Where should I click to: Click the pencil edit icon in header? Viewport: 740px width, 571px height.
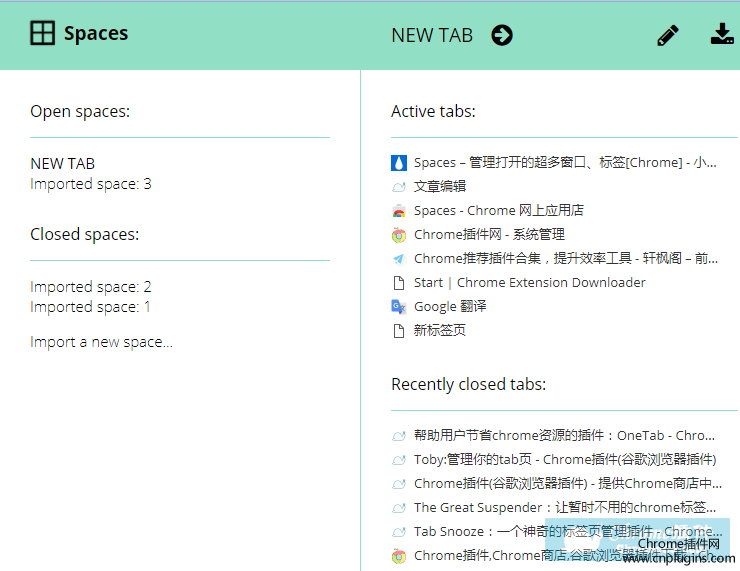(x=668, y=35)
